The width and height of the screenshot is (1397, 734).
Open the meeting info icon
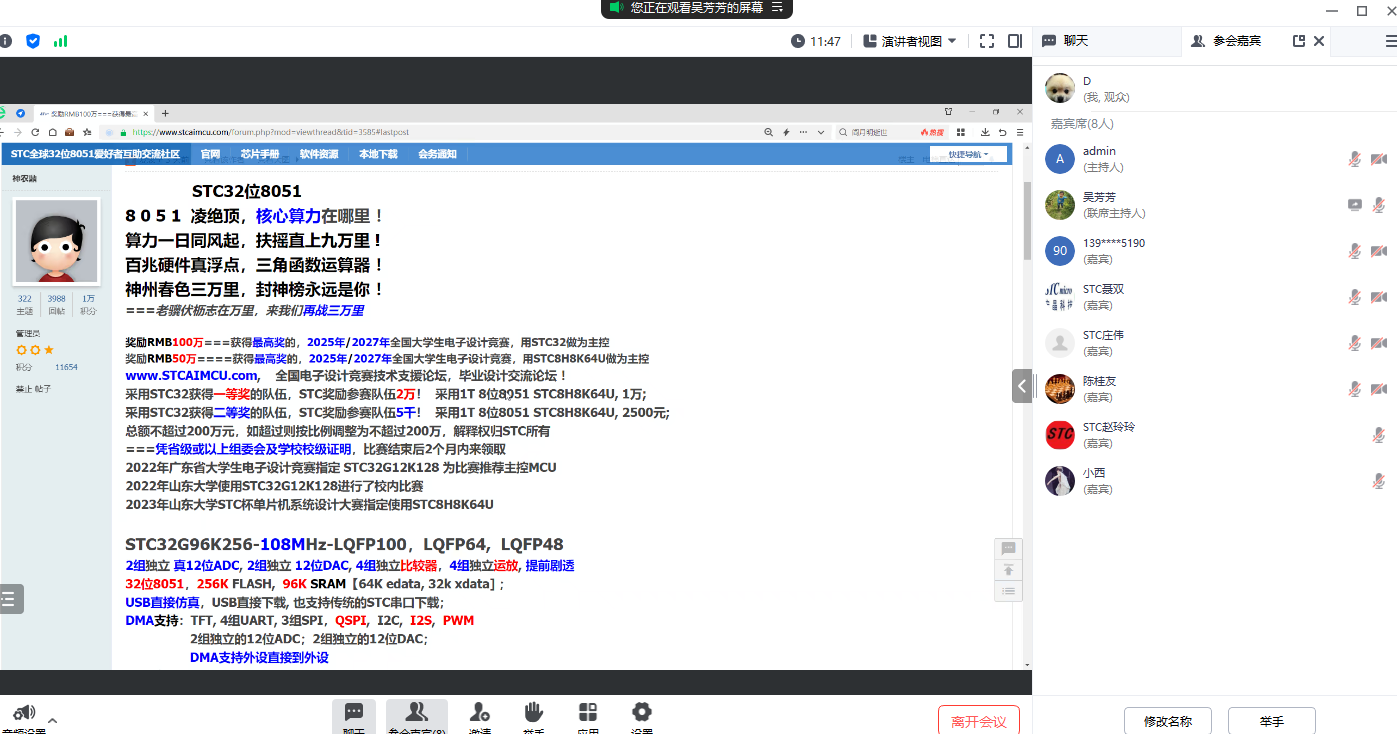pyautogui.click(x=6, y=41)
